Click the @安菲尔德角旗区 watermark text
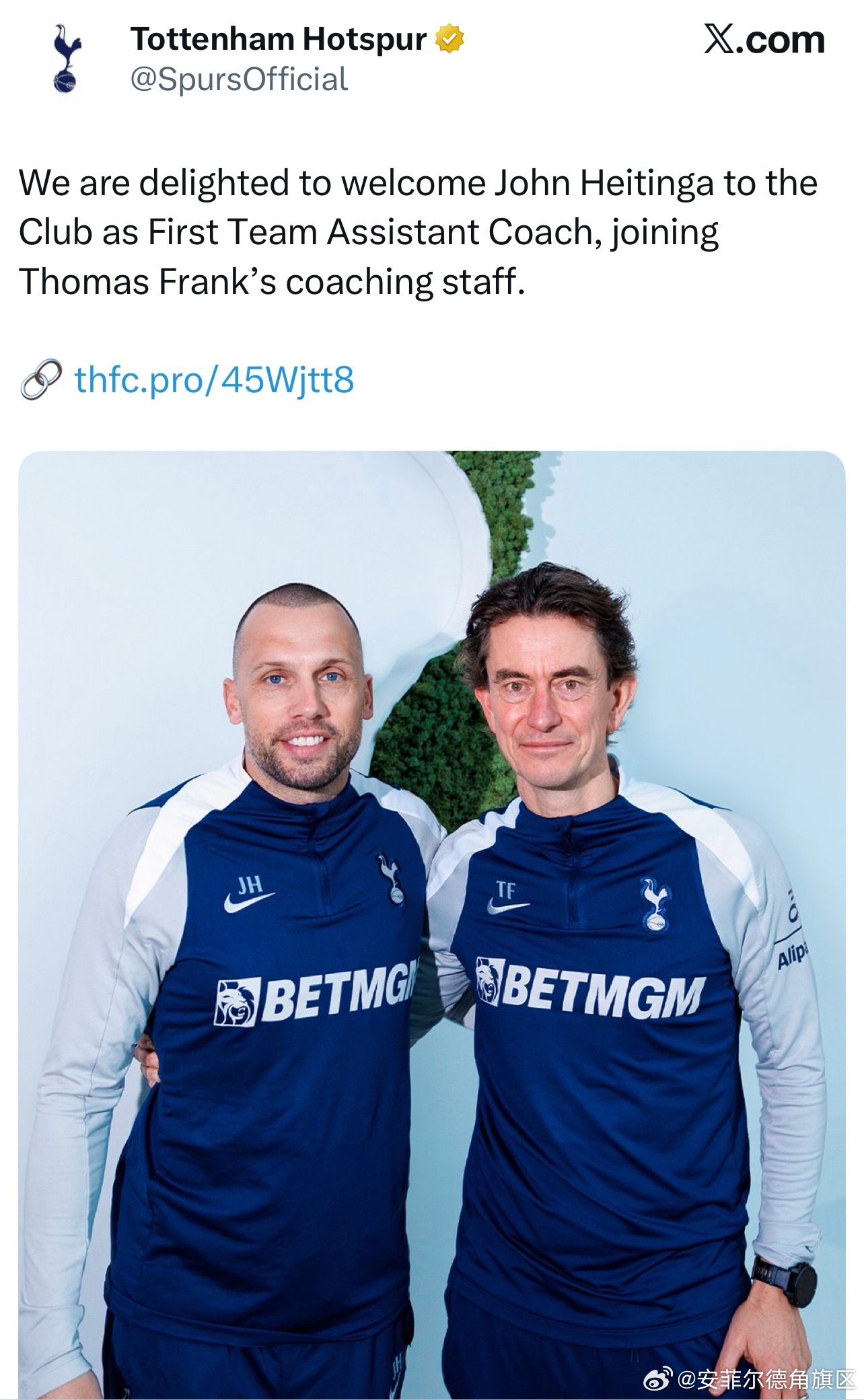The height and width of the screenshot is (1400, 864). point(766,1380)
